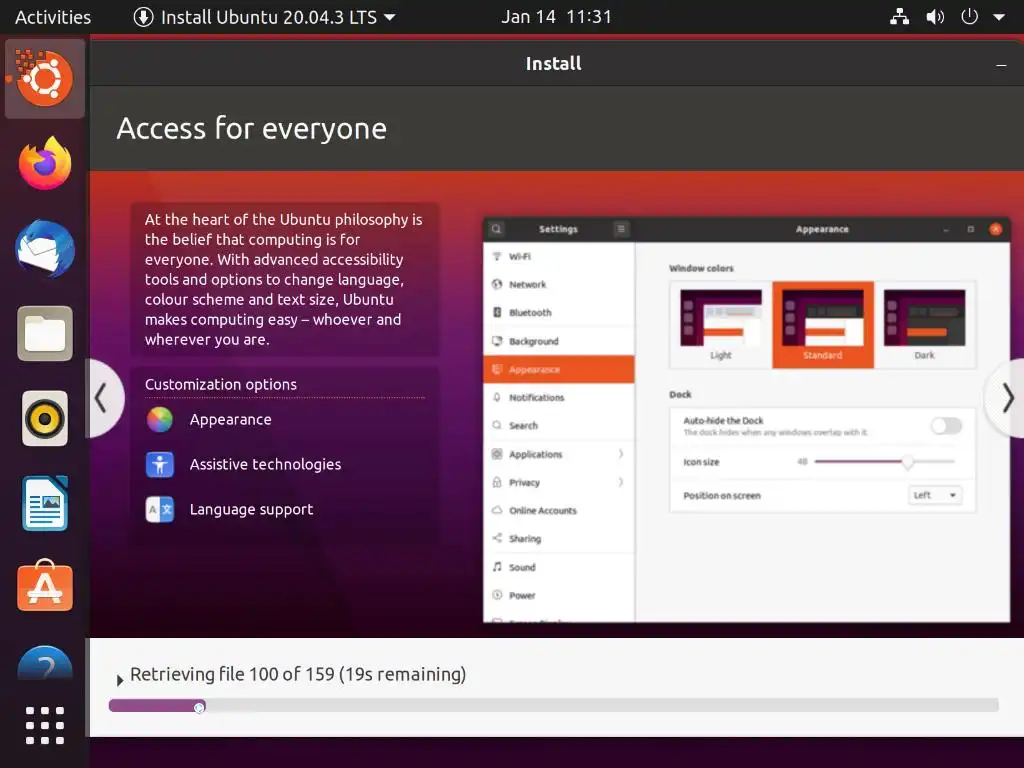Open the Help icon in dock
Screen dimensions: 1024x768
pos(44,663)
